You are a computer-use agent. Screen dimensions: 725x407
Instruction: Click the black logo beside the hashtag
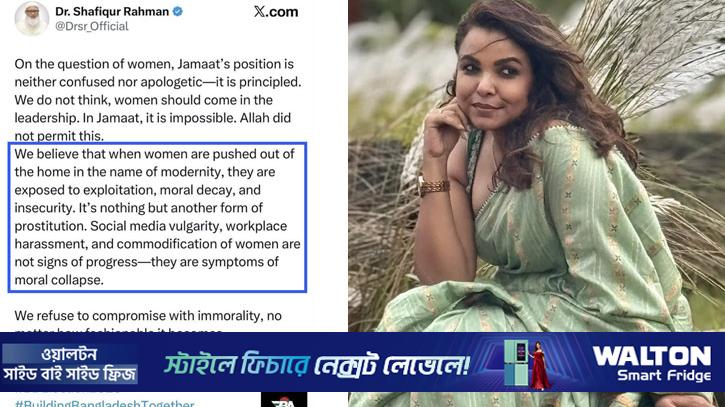click(x=284, y=400)
